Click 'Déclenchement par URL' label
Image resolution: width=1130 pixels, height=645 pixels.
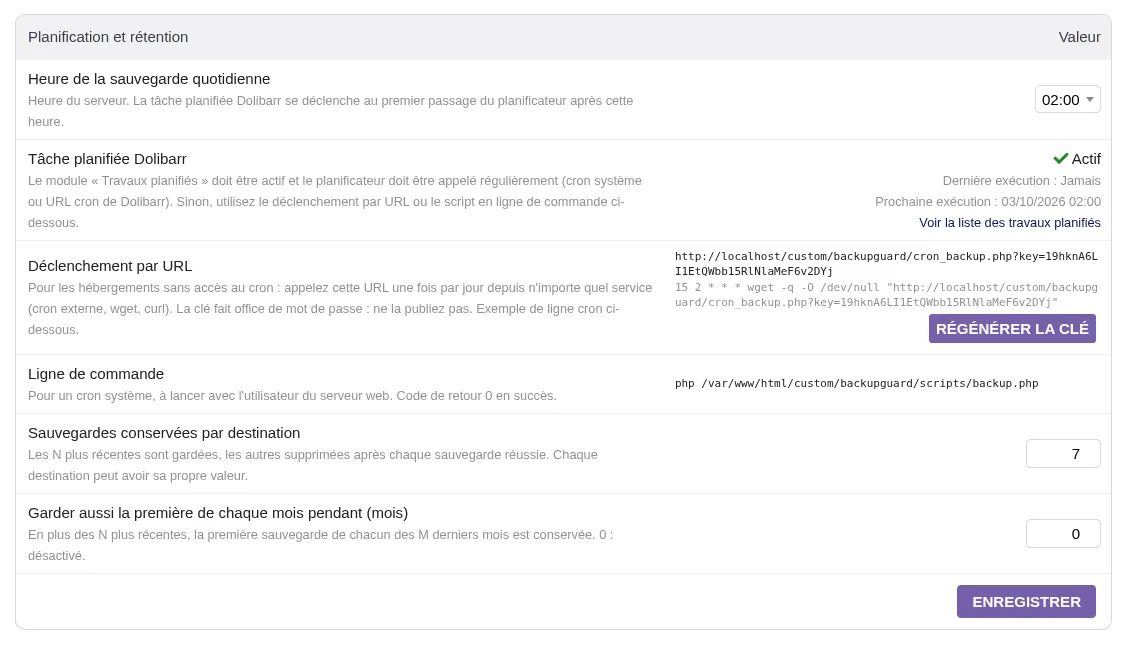tap(110, 267)
